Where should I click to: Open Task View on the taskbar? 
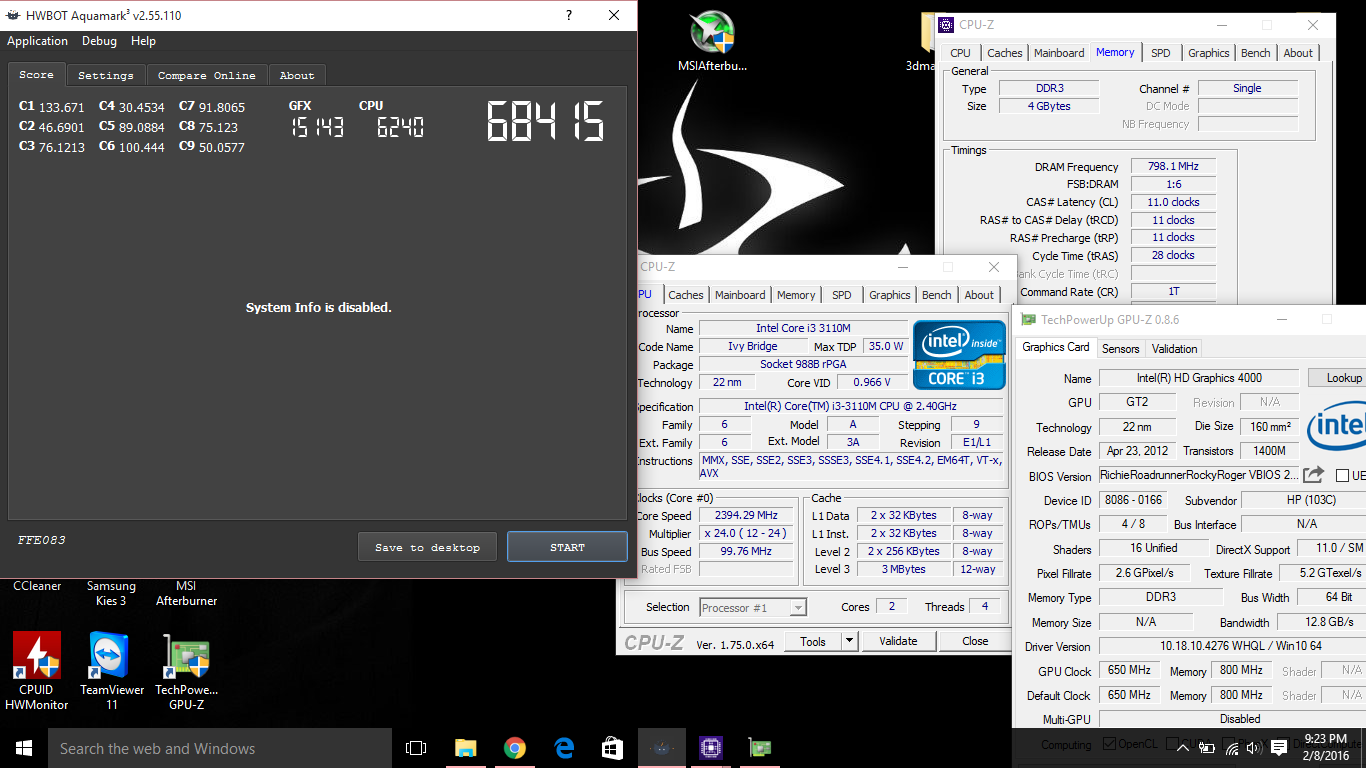pos(416,748)
